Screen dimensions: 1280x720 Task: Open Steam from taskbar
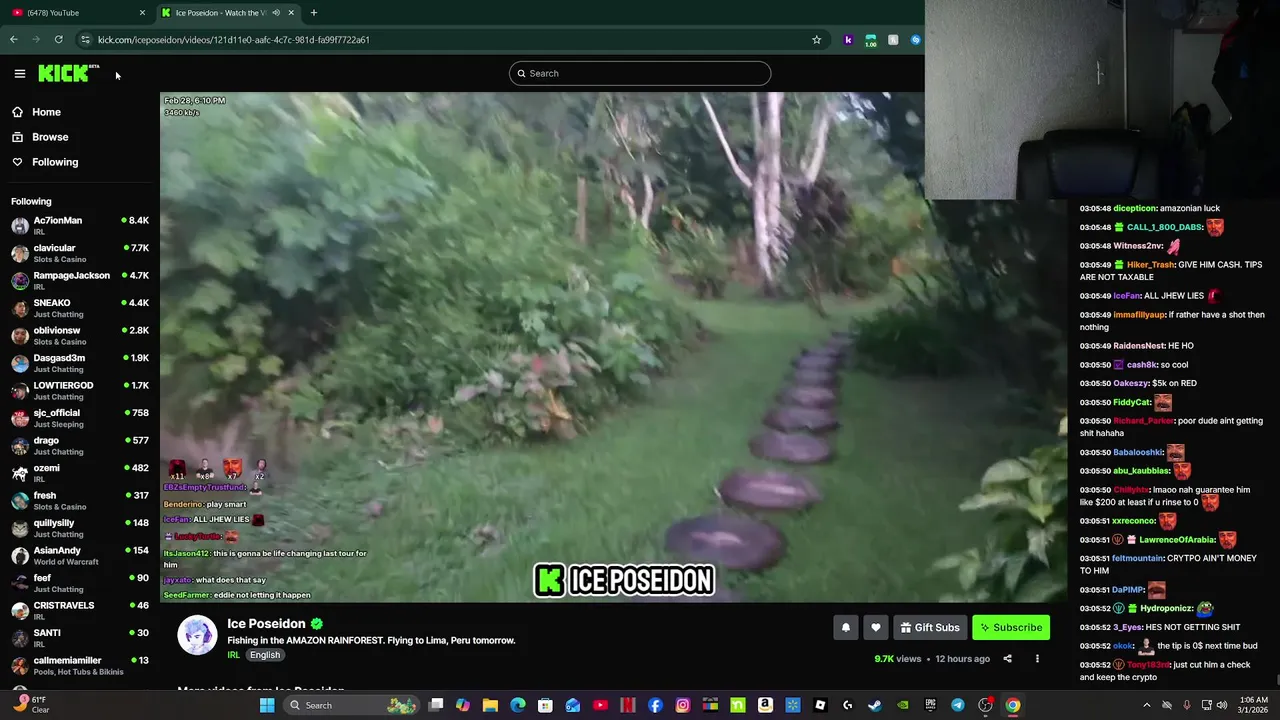[875, 705]
